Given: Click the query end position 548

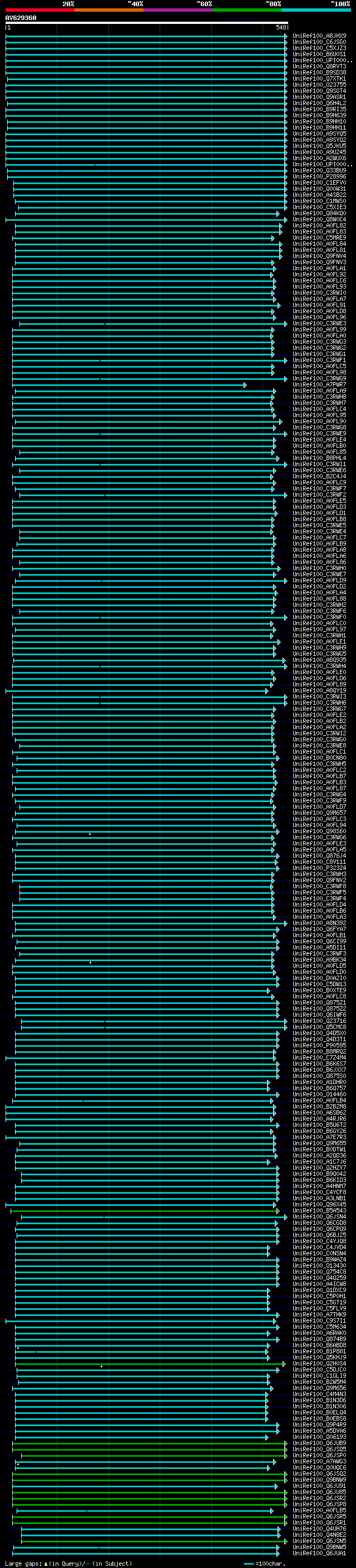Looking at the screenshot, I should [280, 27].
